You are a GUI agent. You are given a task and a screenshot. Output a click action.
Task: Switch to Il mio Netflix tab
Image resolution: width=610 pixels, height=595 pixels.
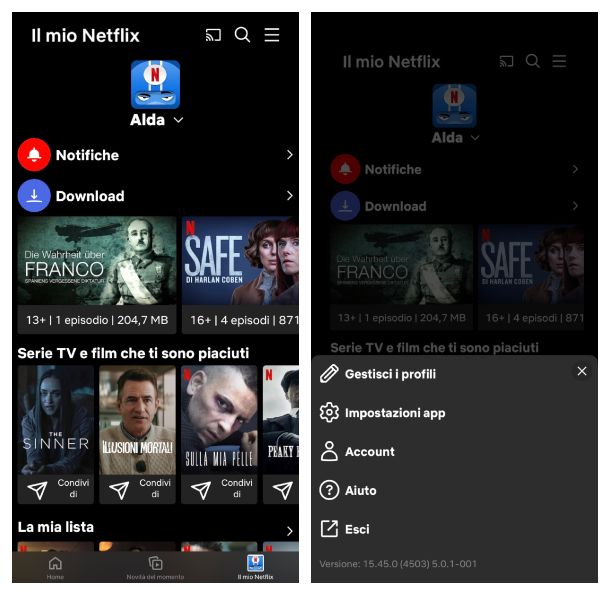pyautogui.click(x=255, y=567)
